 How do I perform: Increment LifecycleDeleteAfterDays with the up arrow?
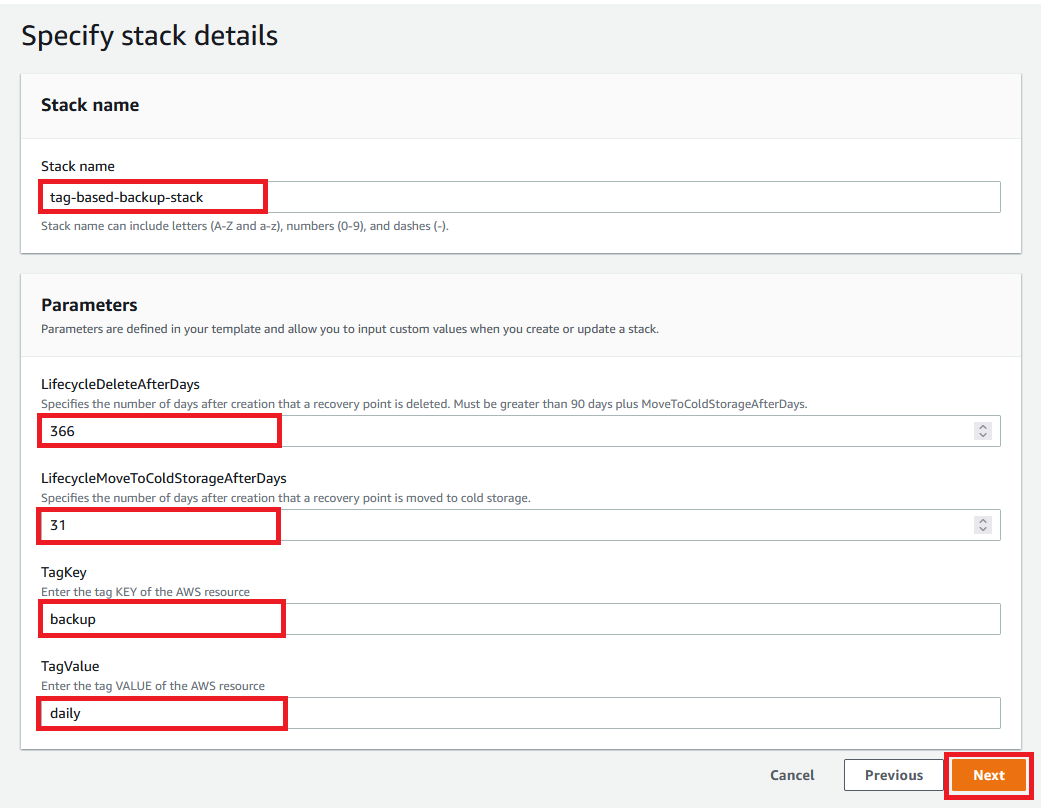pos(983,427)
